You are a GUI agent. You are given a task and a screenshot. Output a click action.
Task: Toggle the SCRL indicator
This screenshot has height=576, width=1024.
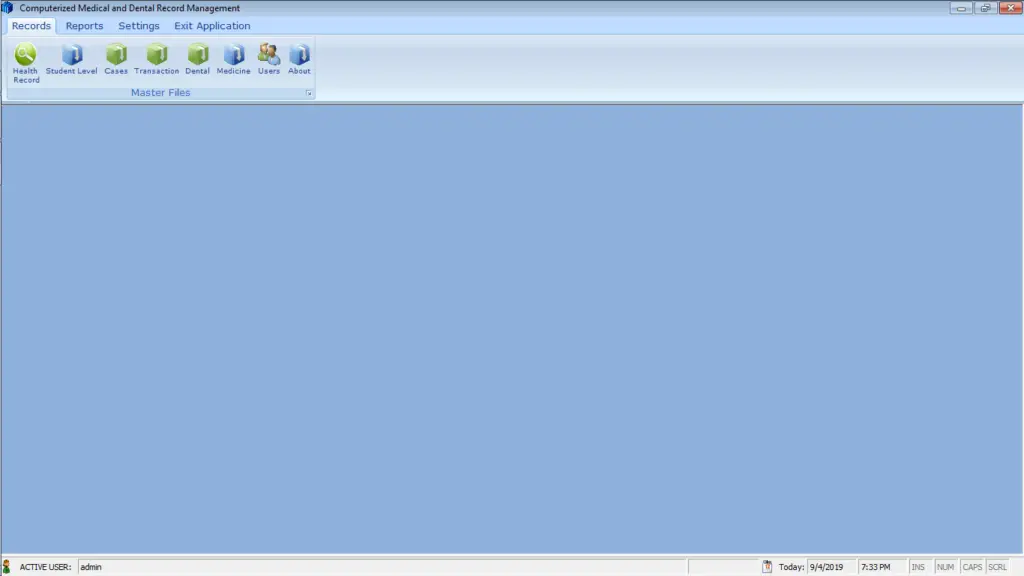(x=997, y=566)
